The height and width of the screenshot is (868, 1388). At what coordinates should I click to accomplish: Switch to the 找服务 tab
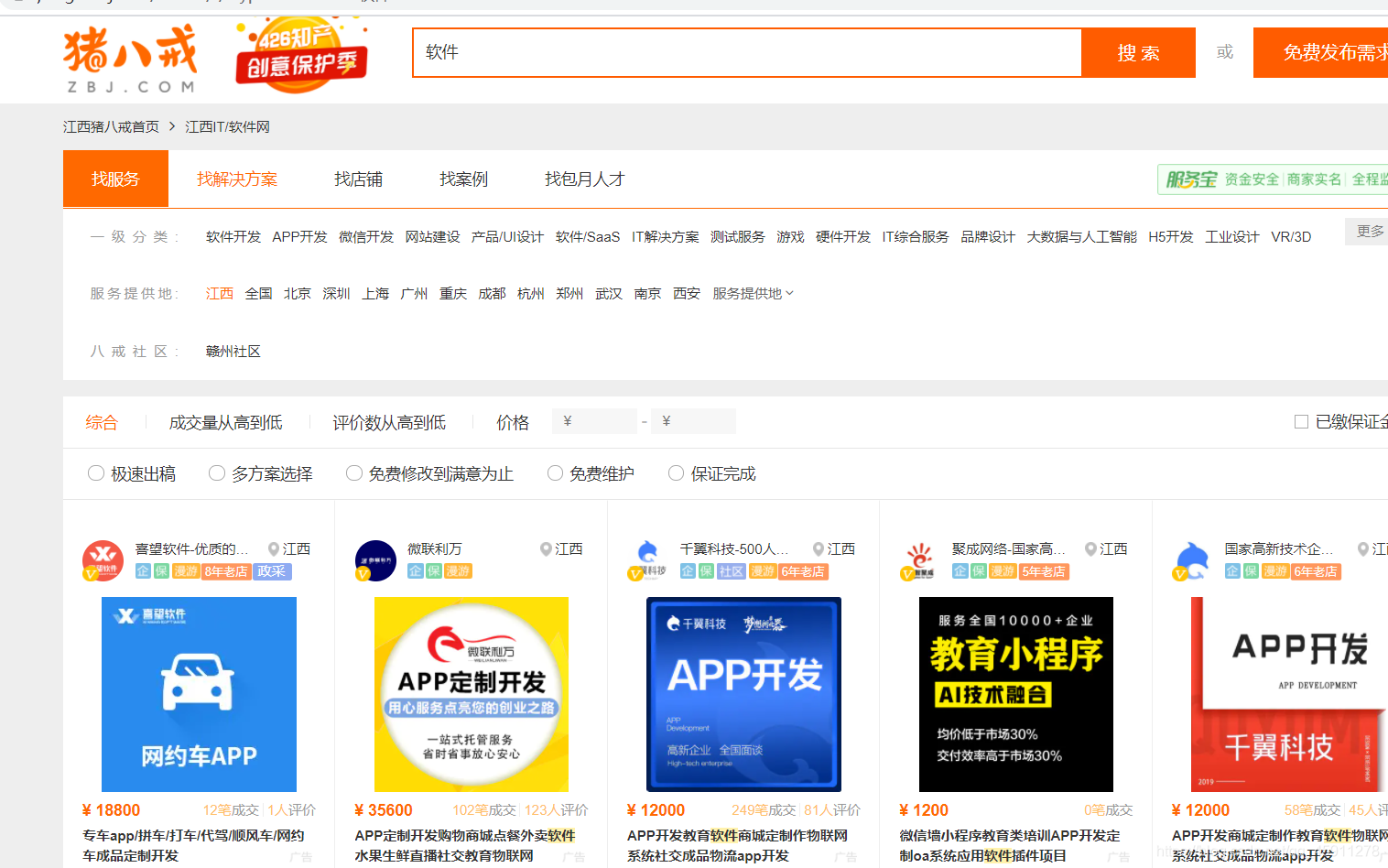click(x=115, y=179)
